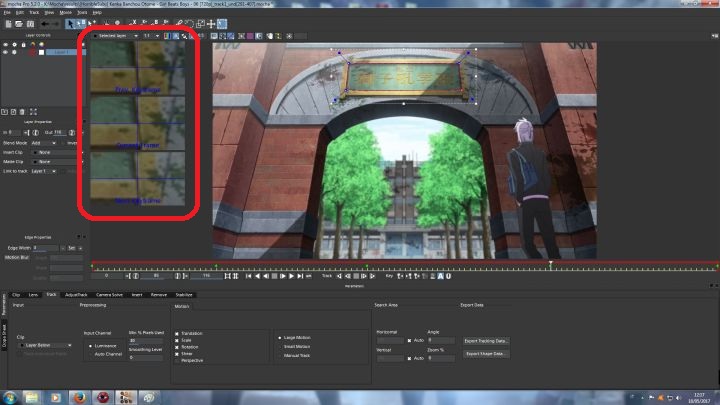Click the white matte color swatch of Layer 1

point(41,52)
